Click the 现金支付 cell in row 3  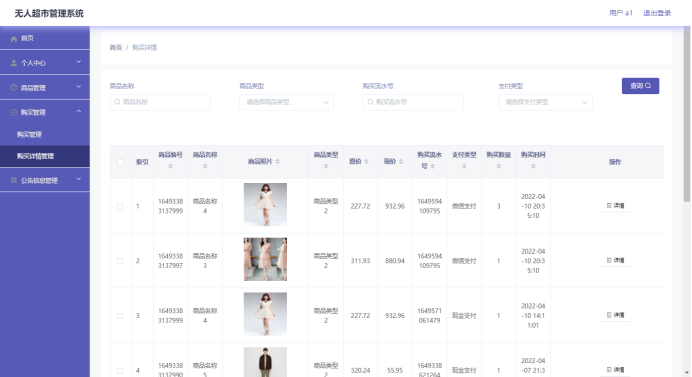464,316
